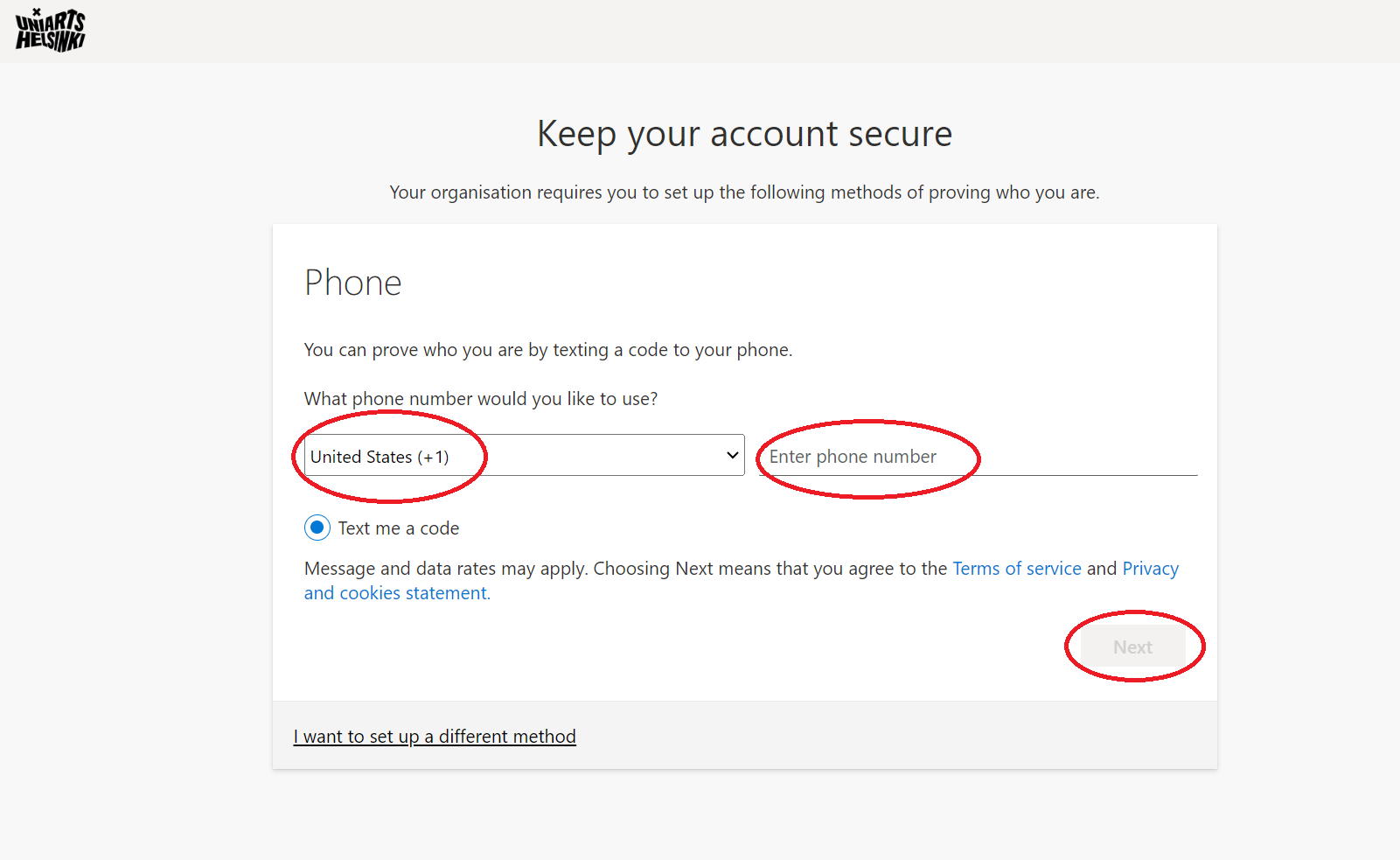Click the Keep your account secure heading
1400x860 pixels.
click(744, 133)
